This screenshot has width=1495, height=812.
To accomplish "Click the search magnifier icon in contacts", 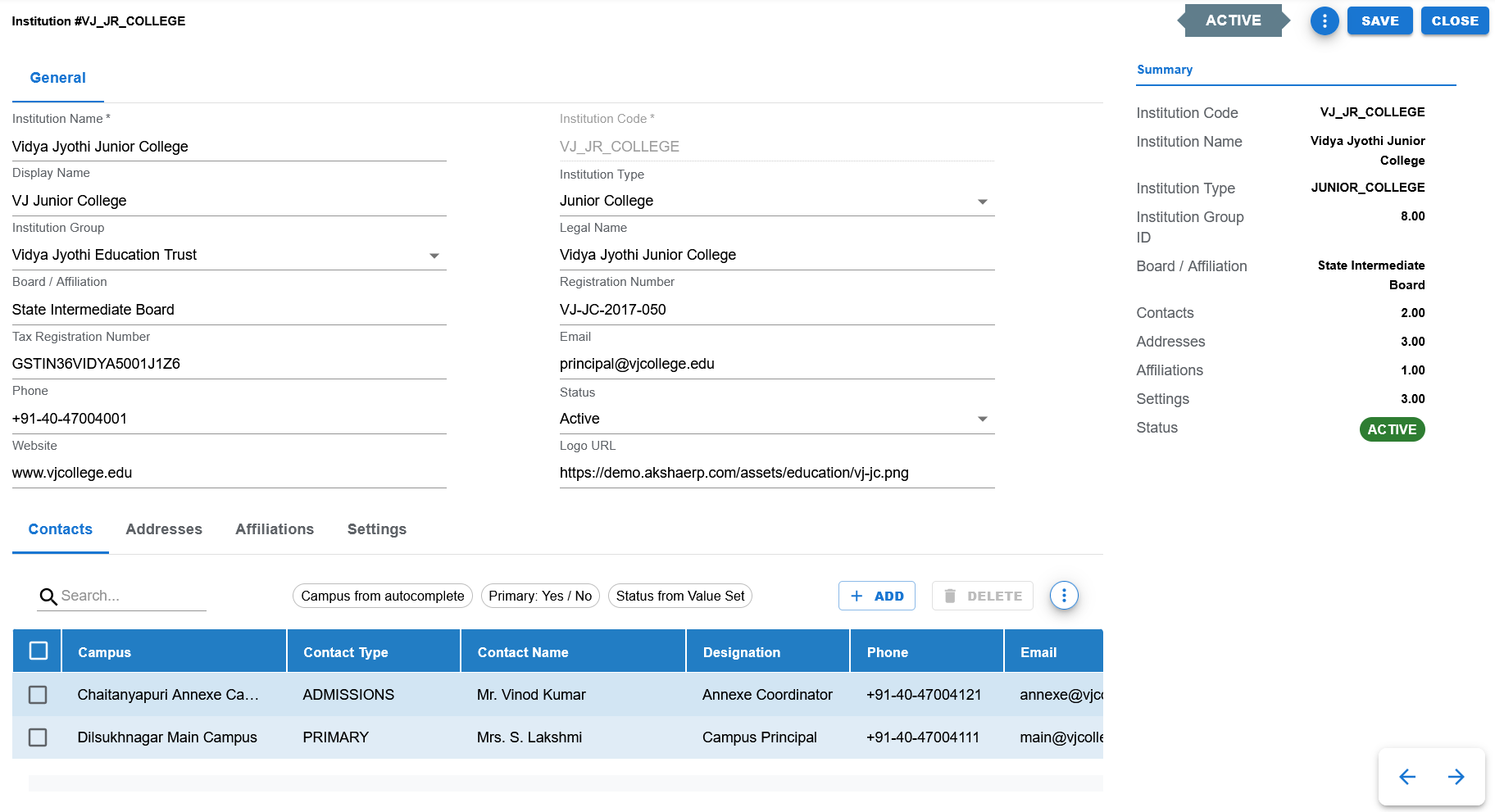I will 48,597.
